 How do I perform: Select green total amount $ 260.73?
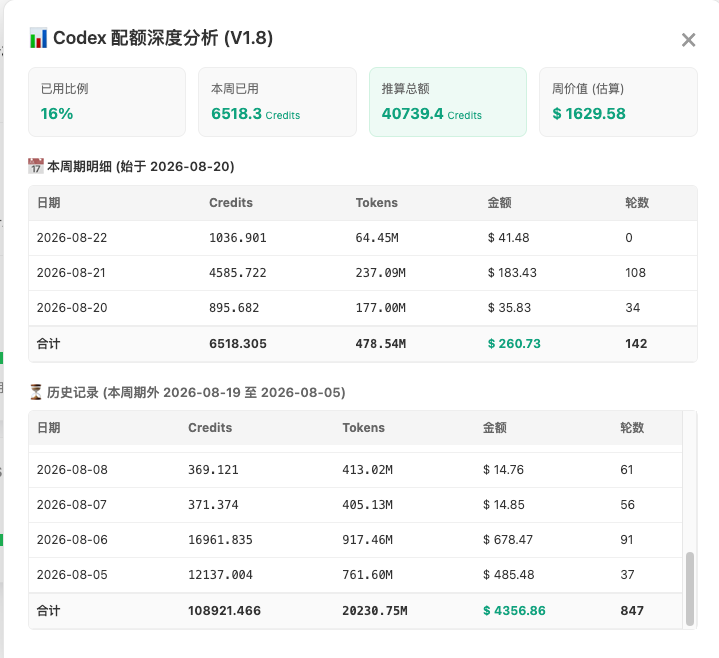(514, 343)
